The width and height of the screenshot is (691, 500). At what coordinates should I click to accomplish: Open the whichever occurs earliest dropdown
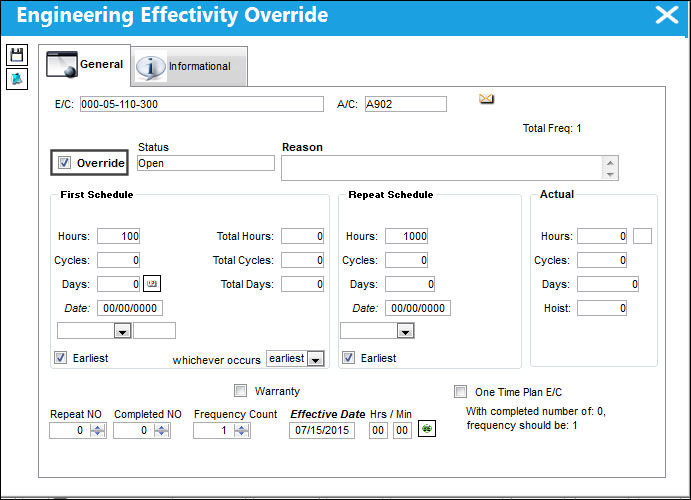tap(315, 359)
